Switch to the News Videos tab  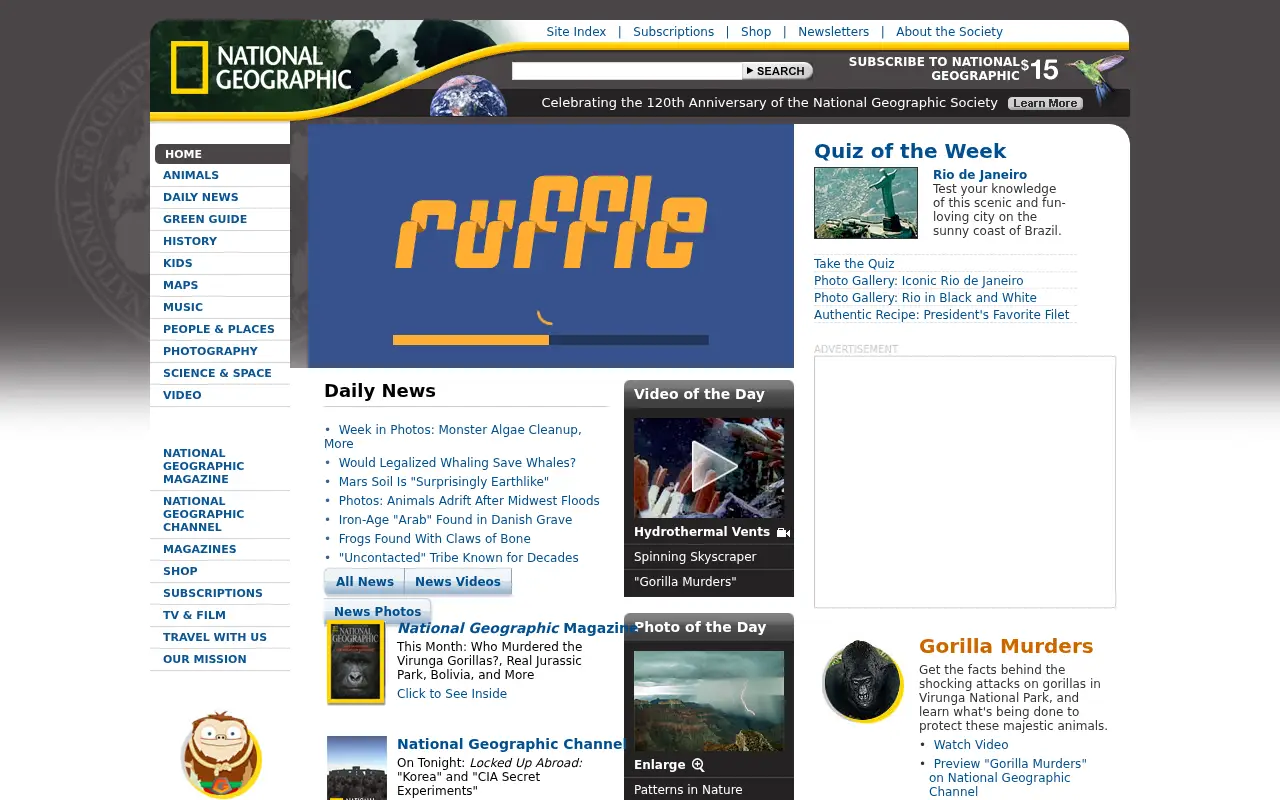click(458, 582)
